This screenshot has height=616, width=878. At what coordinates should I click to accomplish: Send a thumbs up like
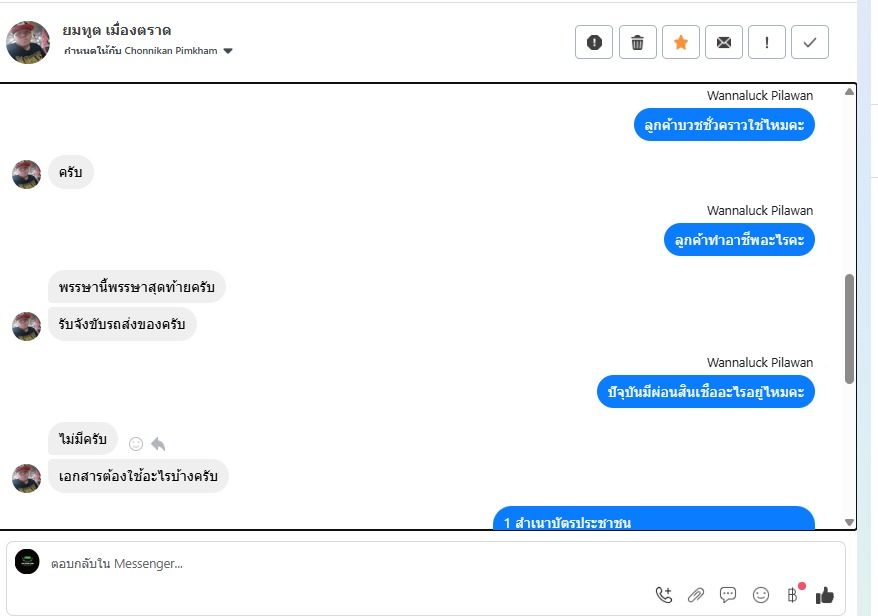(x=824, y=595)
